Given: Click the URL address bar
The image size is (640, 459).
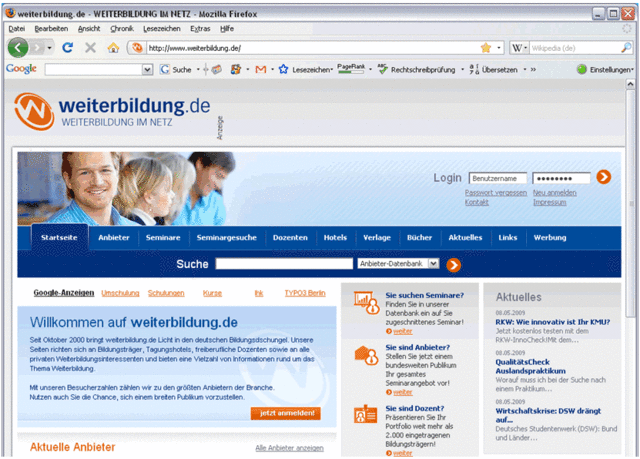Looking at the screenshot, I should [x=312, y=48].
